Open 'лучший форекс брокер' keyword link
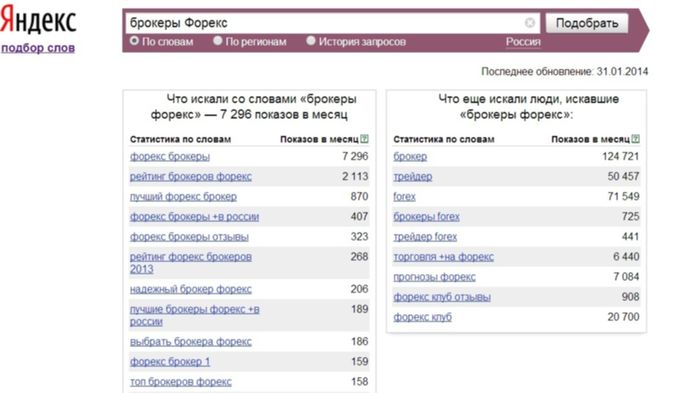 (183, 197)
